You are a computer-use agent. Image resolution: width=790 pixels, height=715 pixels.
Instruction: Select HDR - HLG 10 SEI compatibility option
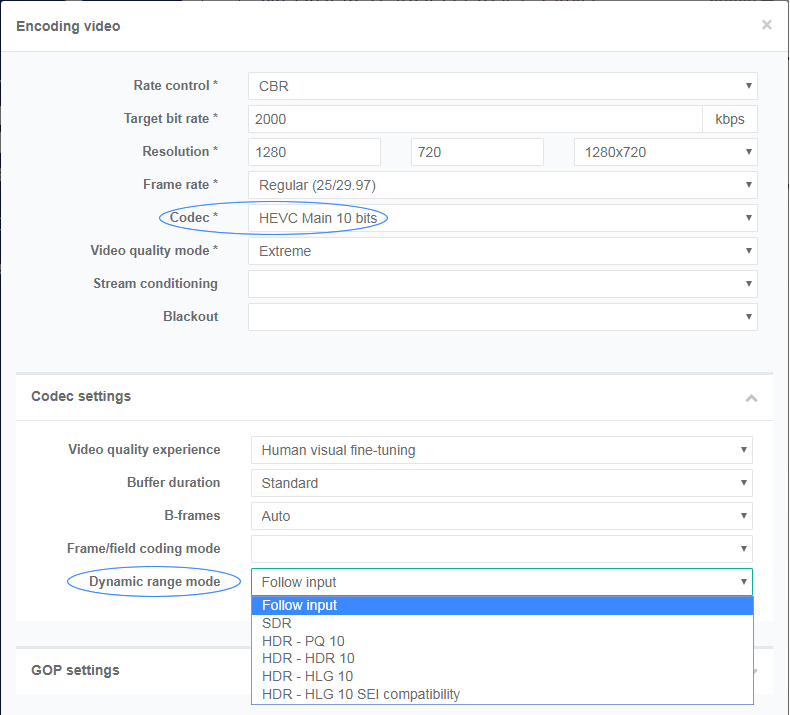360,694
